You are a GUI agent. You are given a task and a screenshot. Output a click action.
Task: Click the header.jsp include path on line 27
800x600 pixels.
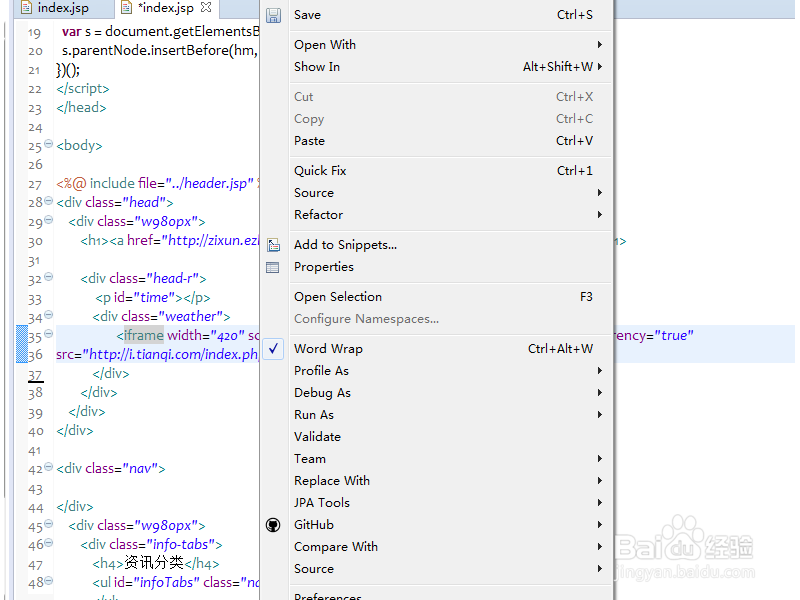coord(210,183)
